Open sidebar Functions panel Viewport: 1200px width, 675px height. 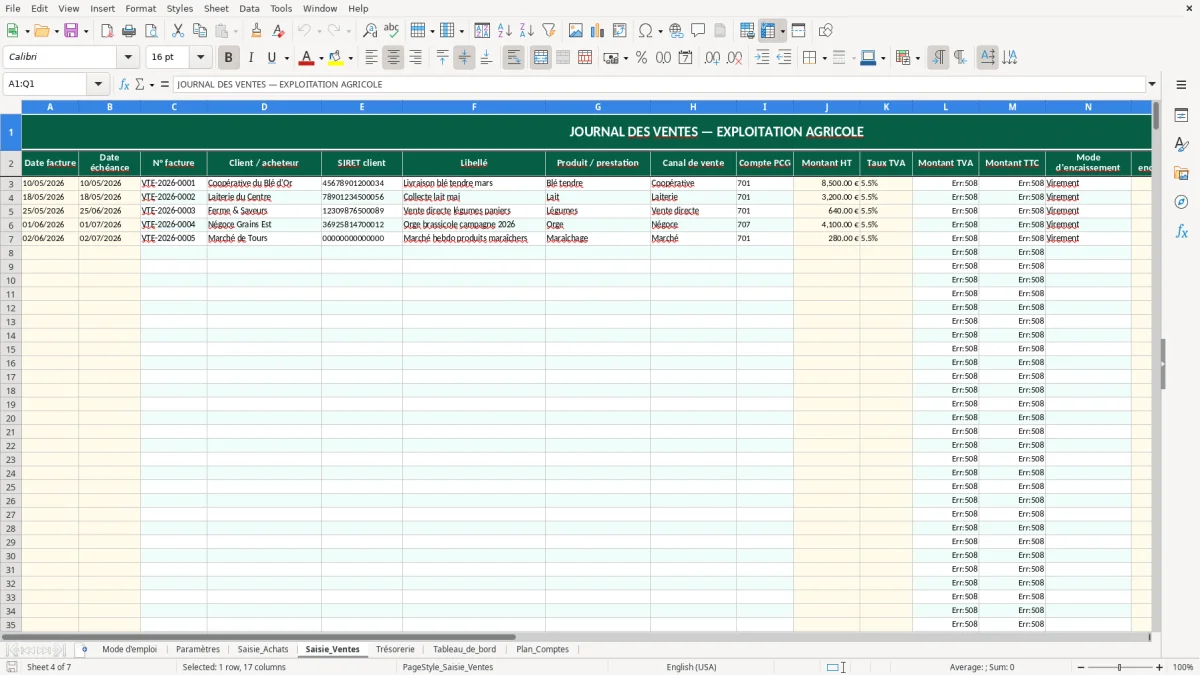click(x=1181, y=231)
